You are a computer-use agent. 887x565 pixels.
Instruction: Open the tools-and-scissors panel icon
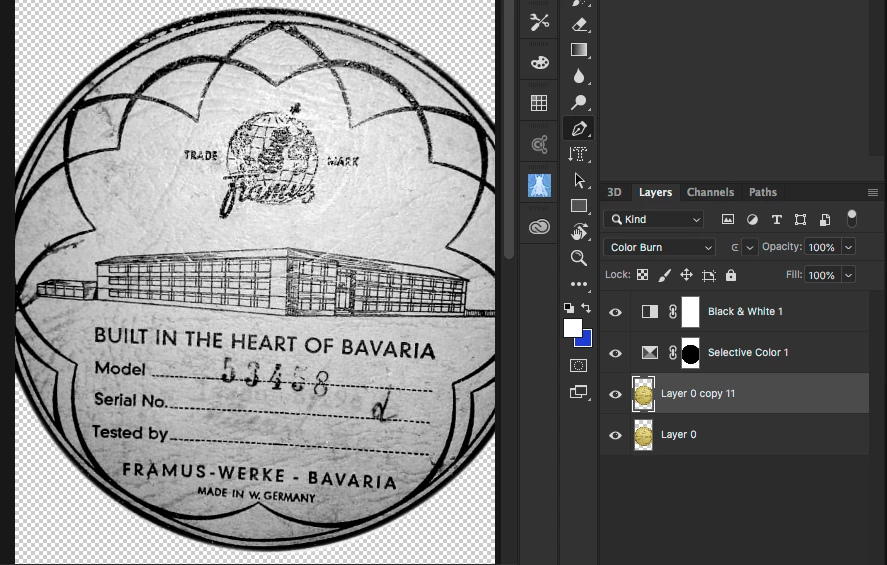tap(539, 22)
